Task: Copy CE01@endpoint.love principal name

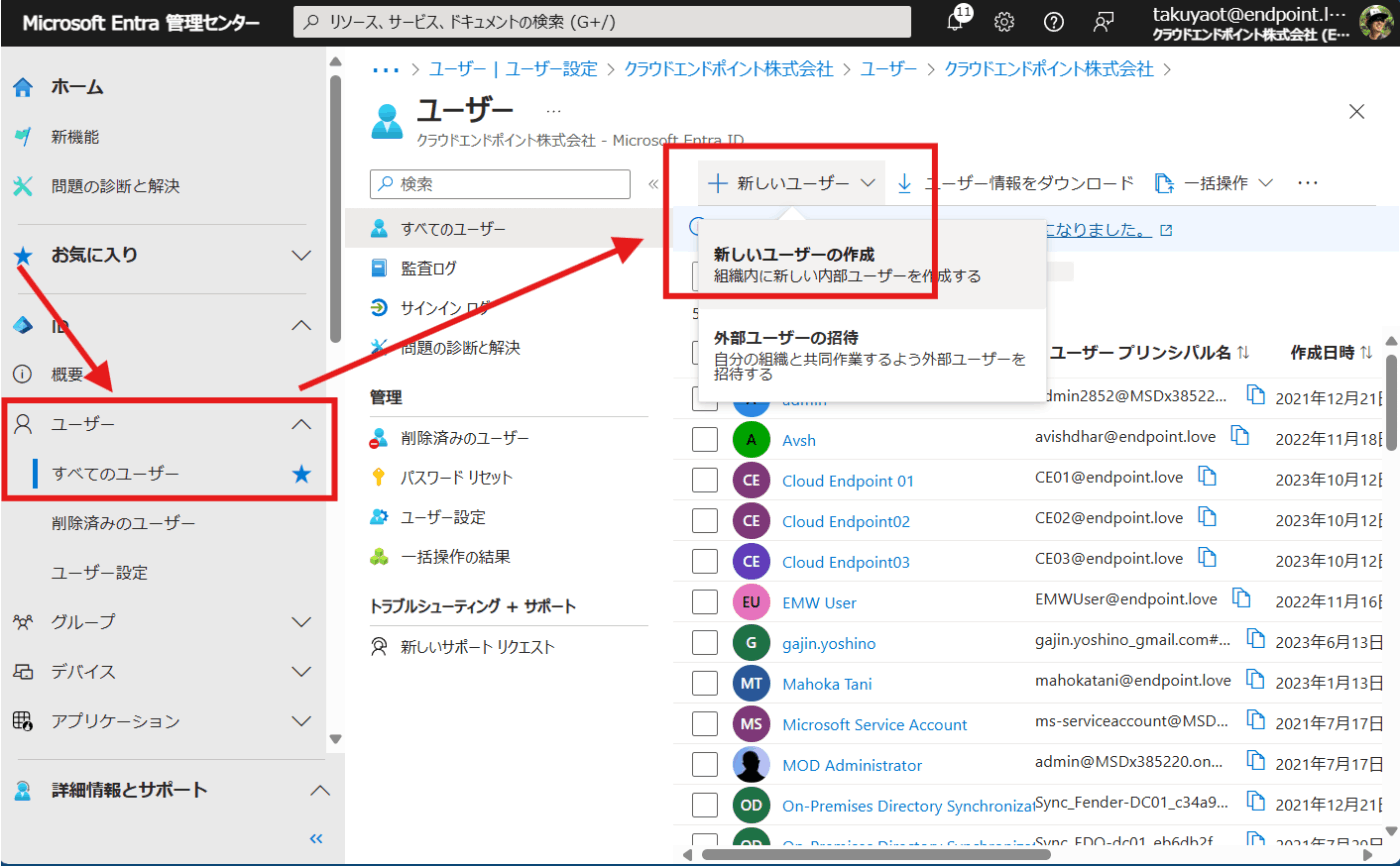Action: [1207, 476]
